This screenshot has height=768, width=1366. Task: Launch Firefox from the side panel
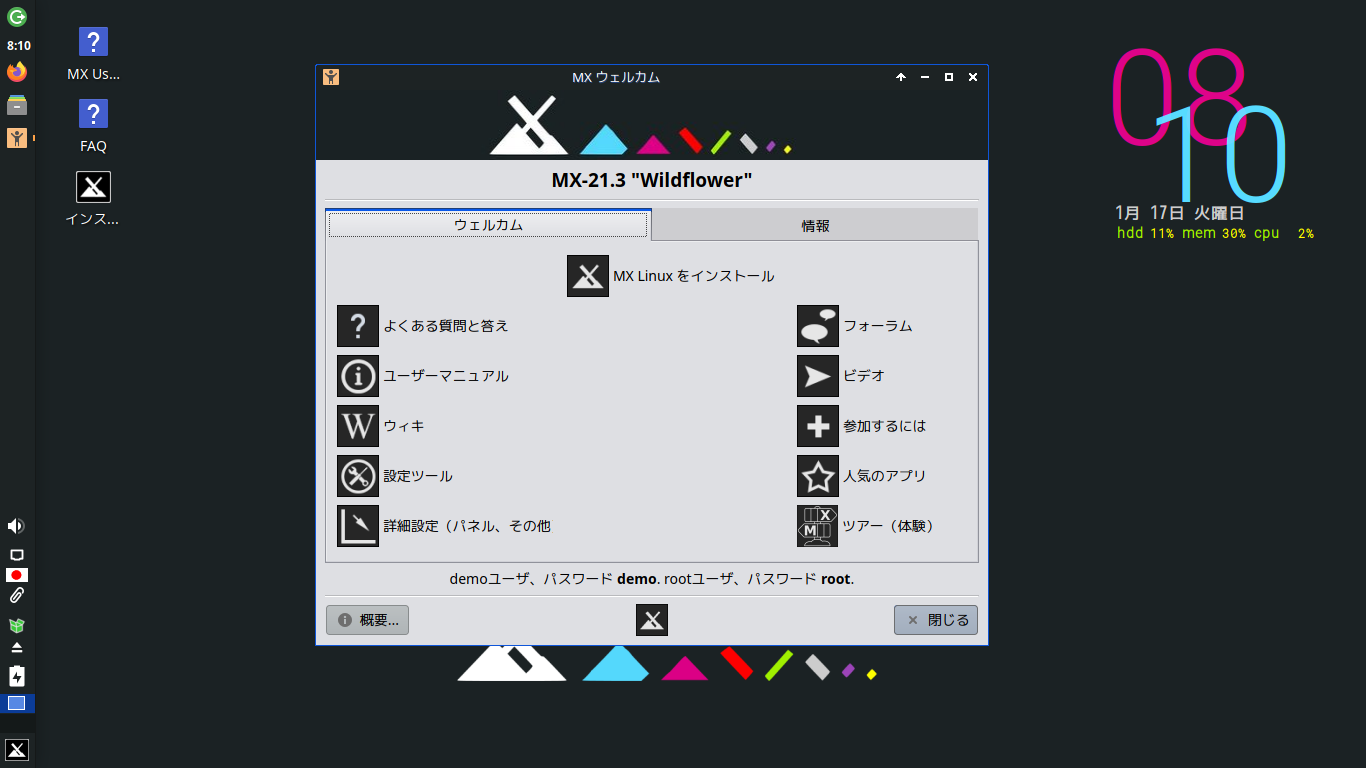click(17, 72)
